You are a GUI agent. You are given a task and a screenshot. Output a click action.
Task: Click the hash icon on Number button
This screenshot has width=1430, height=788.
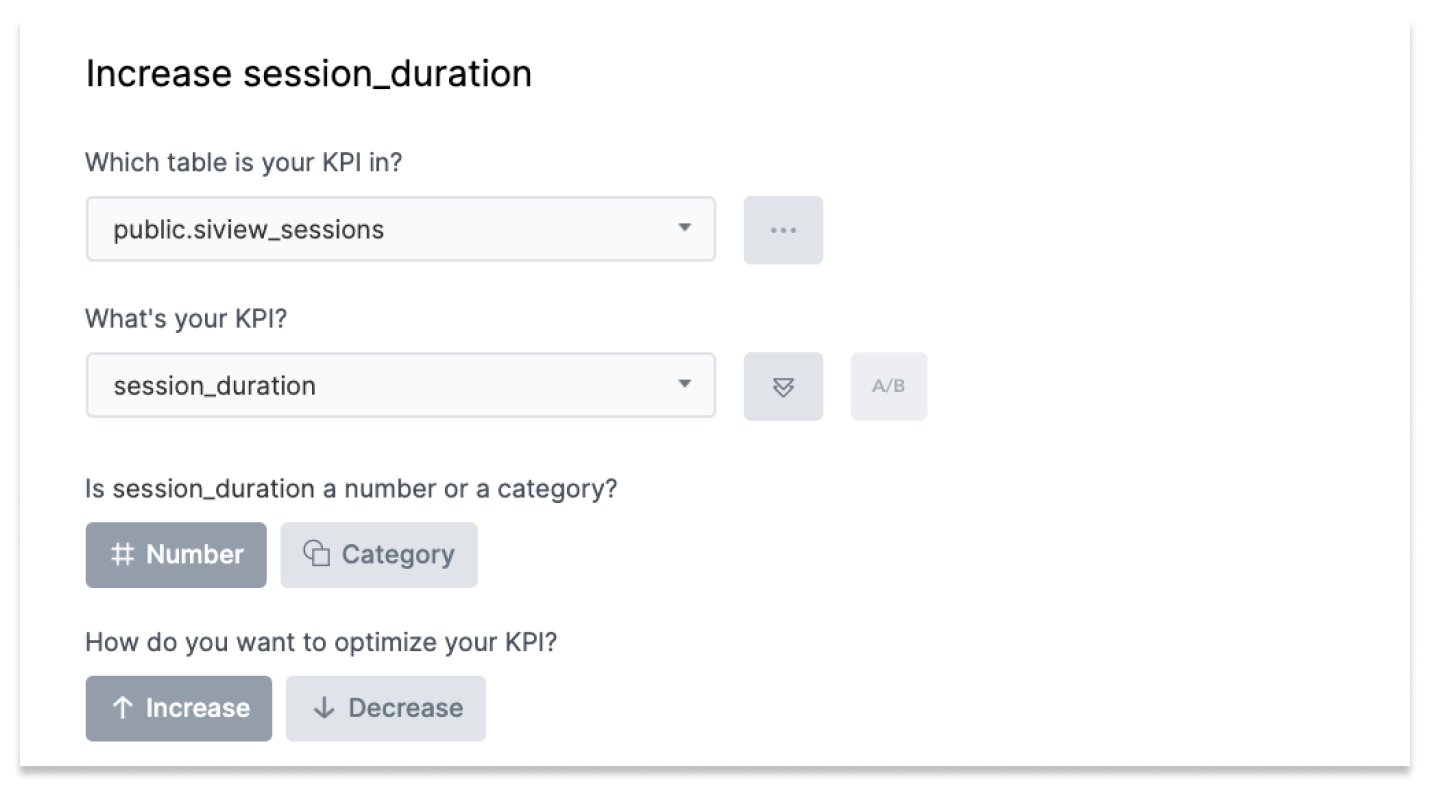pyautogui.click(x=122, y=555)
